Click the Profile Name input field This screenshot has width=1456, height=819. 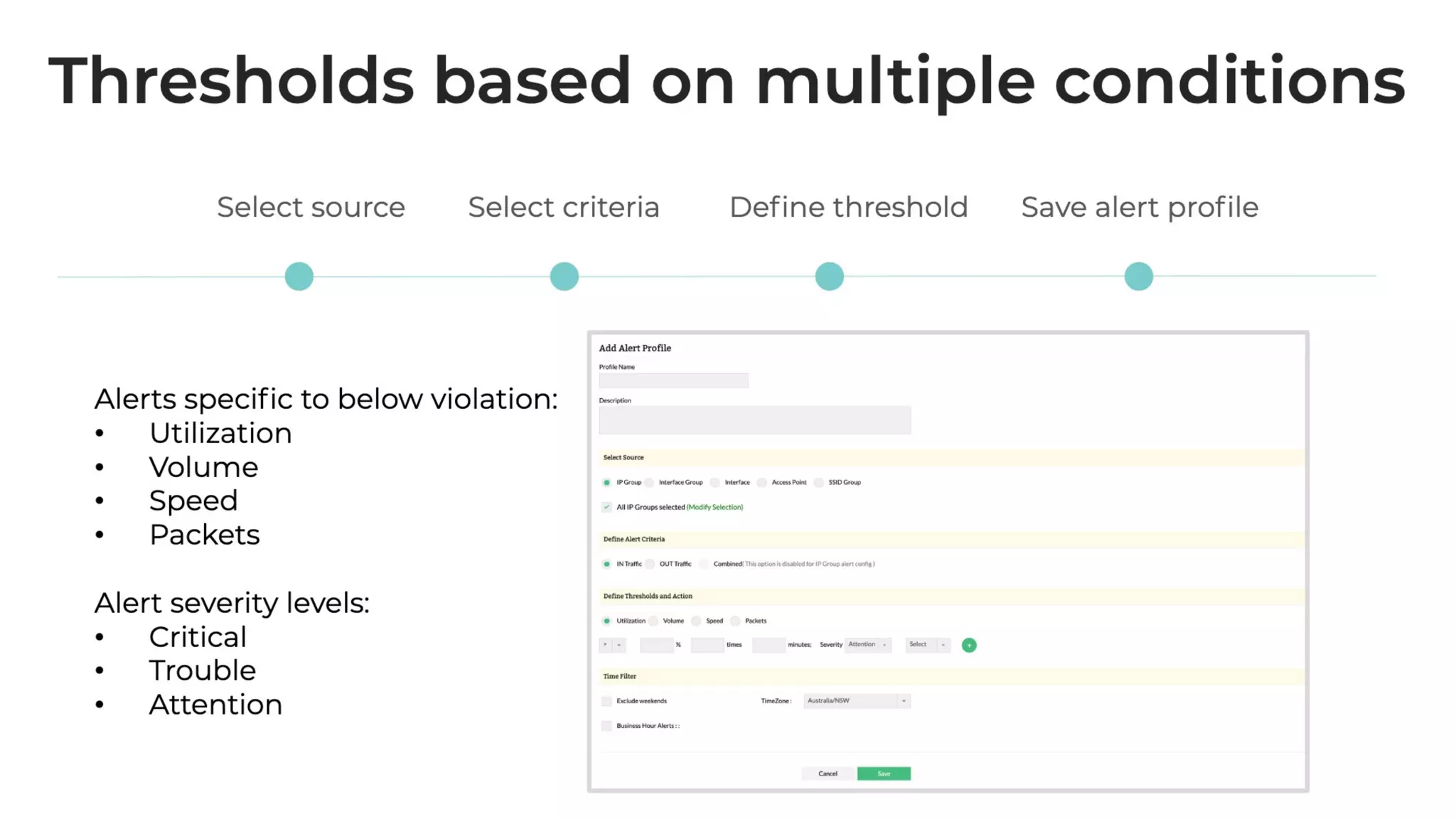[673, 380]
